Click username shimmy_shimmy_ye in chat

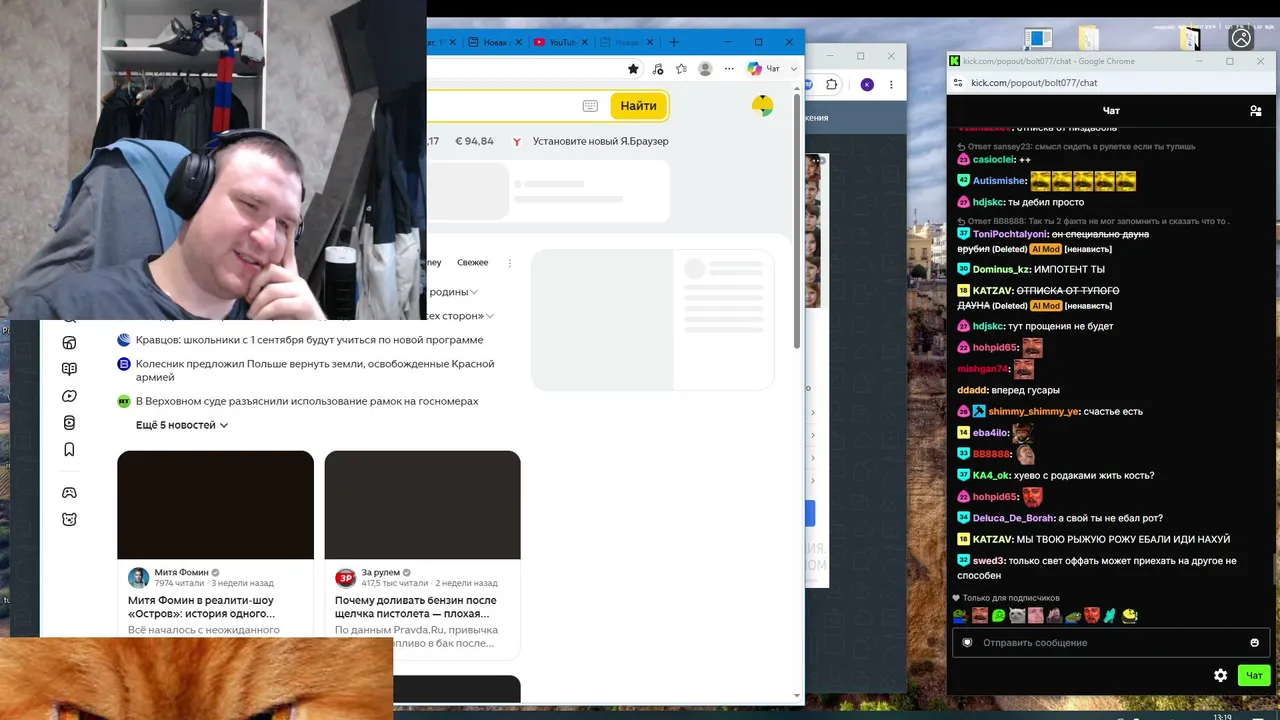click(1034, 411)
